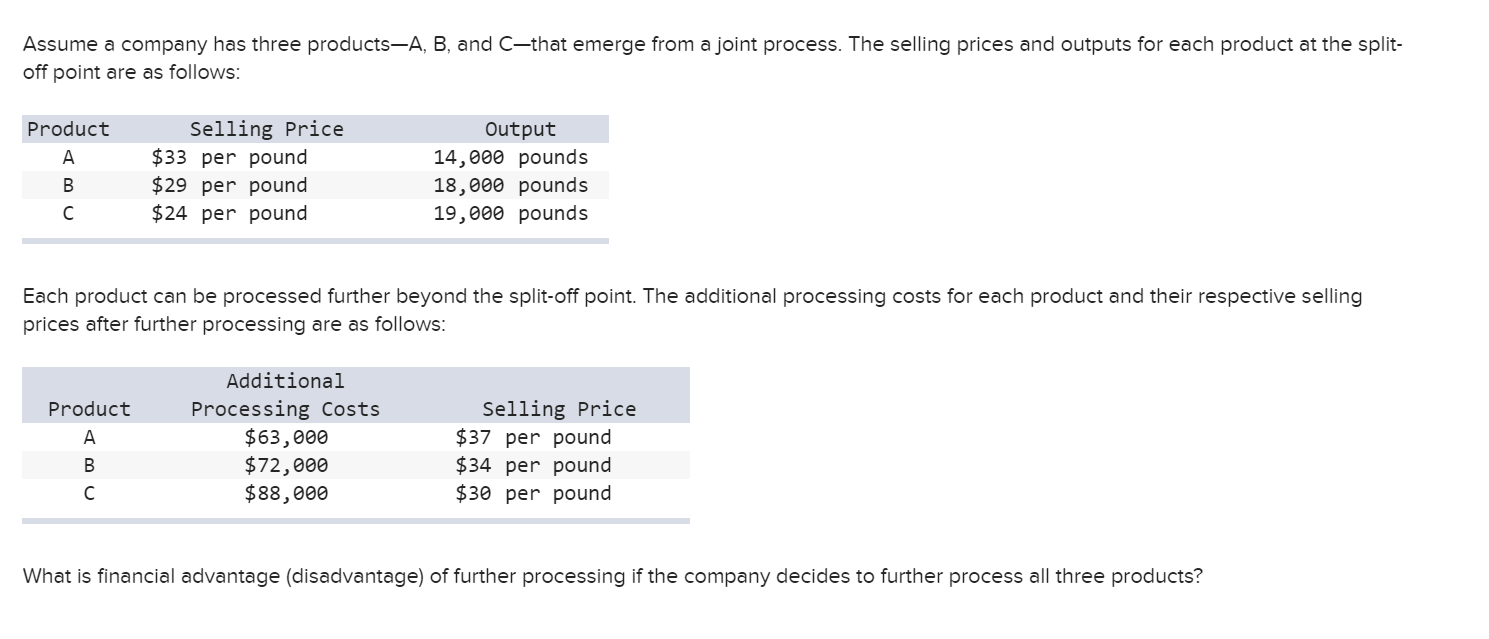Click the $30 per pound selling price
The image size is (1489, 639).
(533, 493)
